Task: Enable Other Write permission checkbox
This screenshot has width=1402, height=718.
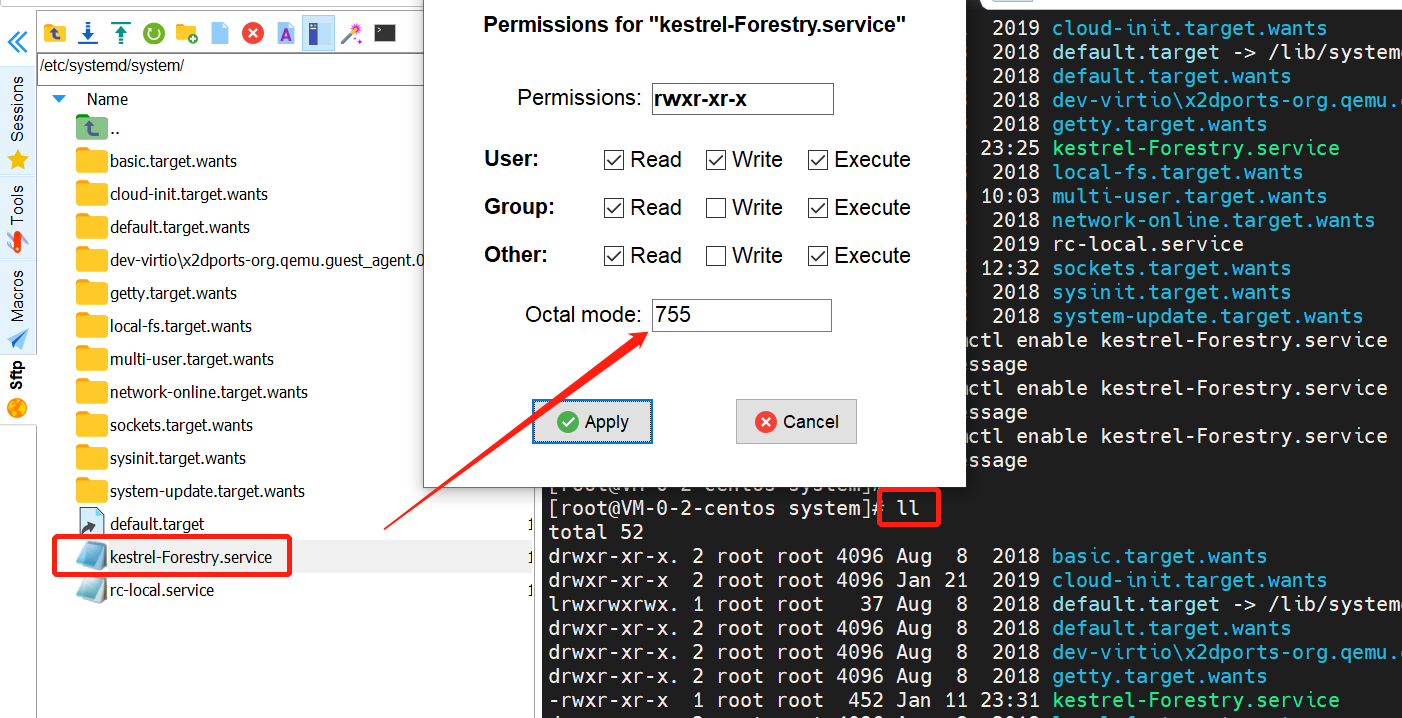Action: [716, 256]
